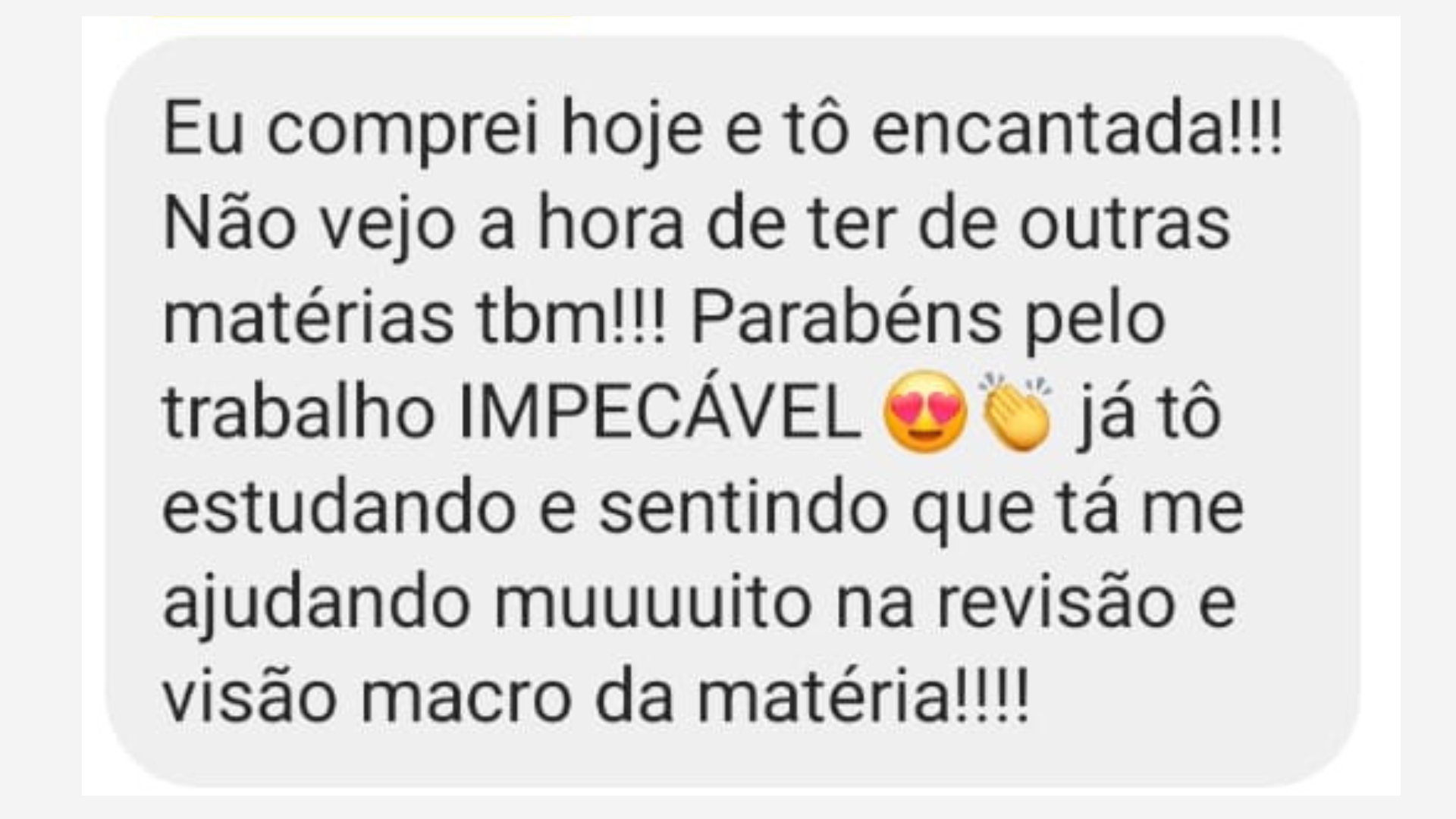Click the word matérias on the third line

coord(308,318)
